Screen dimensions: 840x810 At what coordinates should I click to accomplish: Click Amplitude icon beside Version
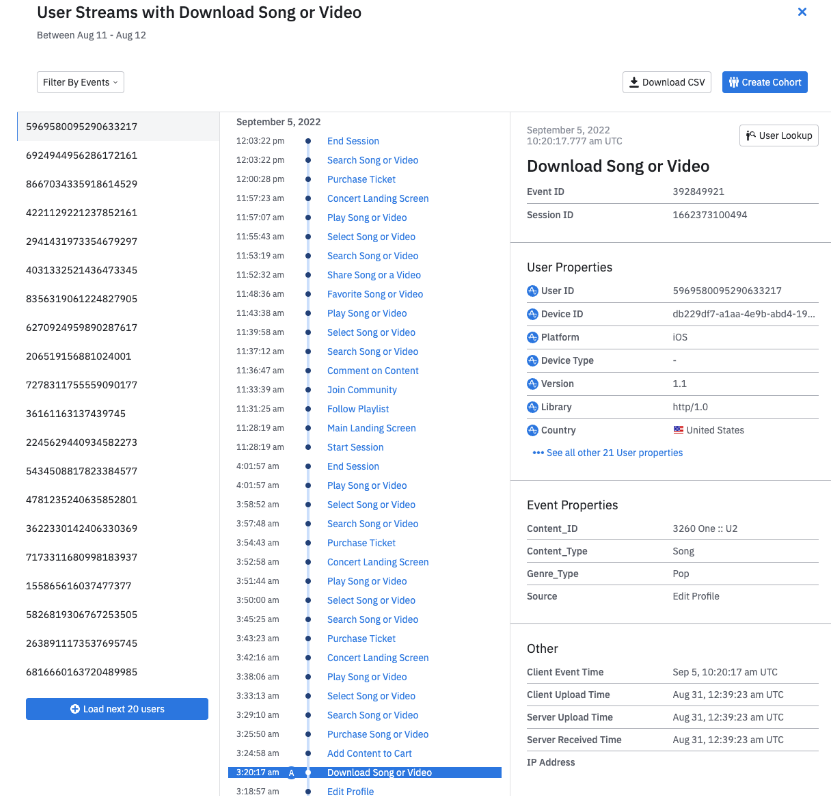tap(532, 384)
